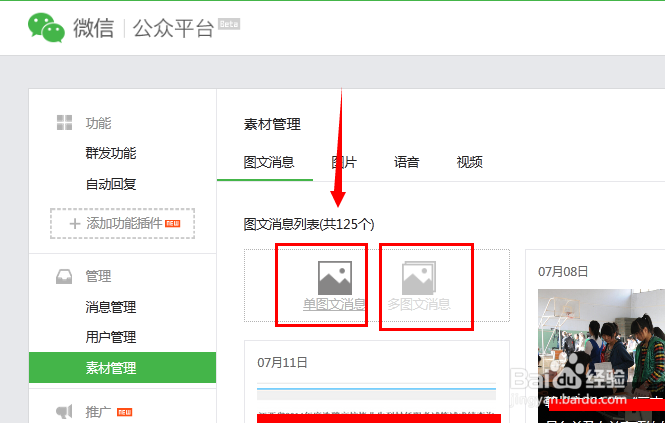Open 自动回复 in the sidebar
Image resolution: width=665 pixels, height=423 pixels.
[x=111, y=184]
